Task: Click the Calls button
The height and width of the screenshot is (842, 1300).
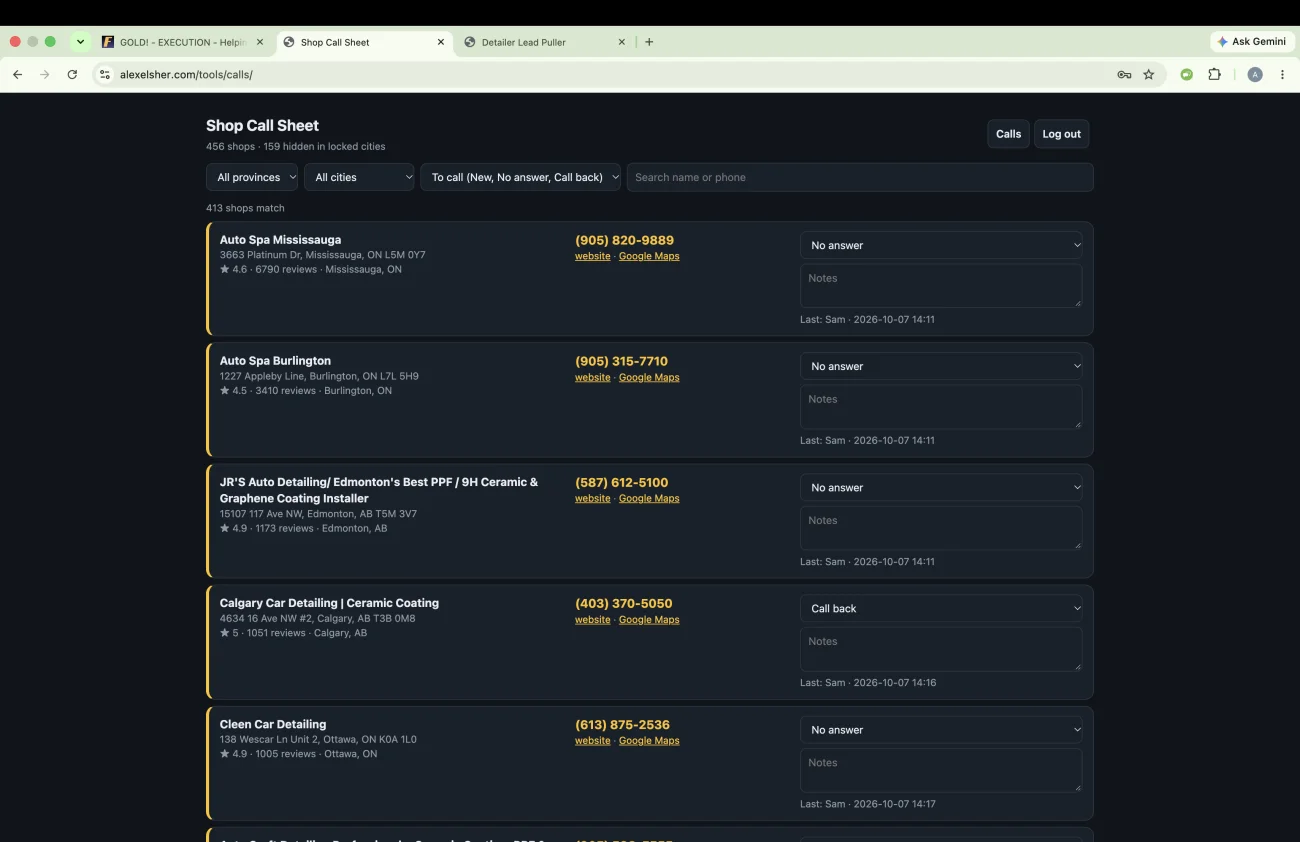Action: pyautogui.click(x=1008, y=134)
